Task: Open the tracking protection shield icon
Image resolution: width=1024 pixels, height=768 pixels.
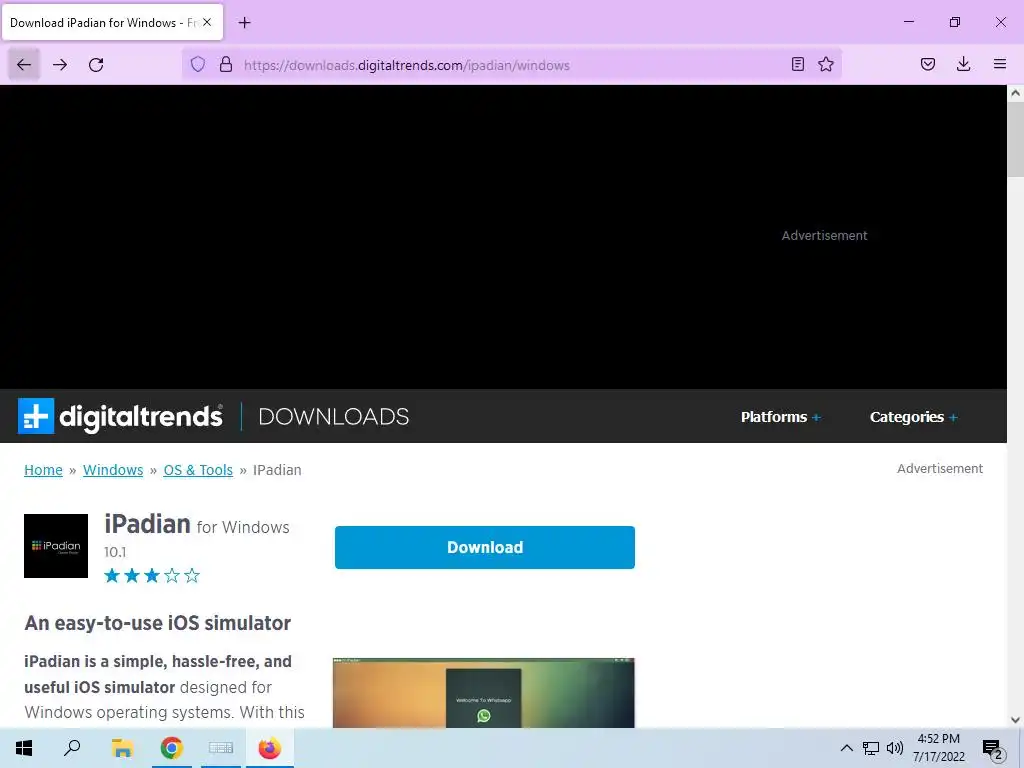Action: tap(198, 64)
